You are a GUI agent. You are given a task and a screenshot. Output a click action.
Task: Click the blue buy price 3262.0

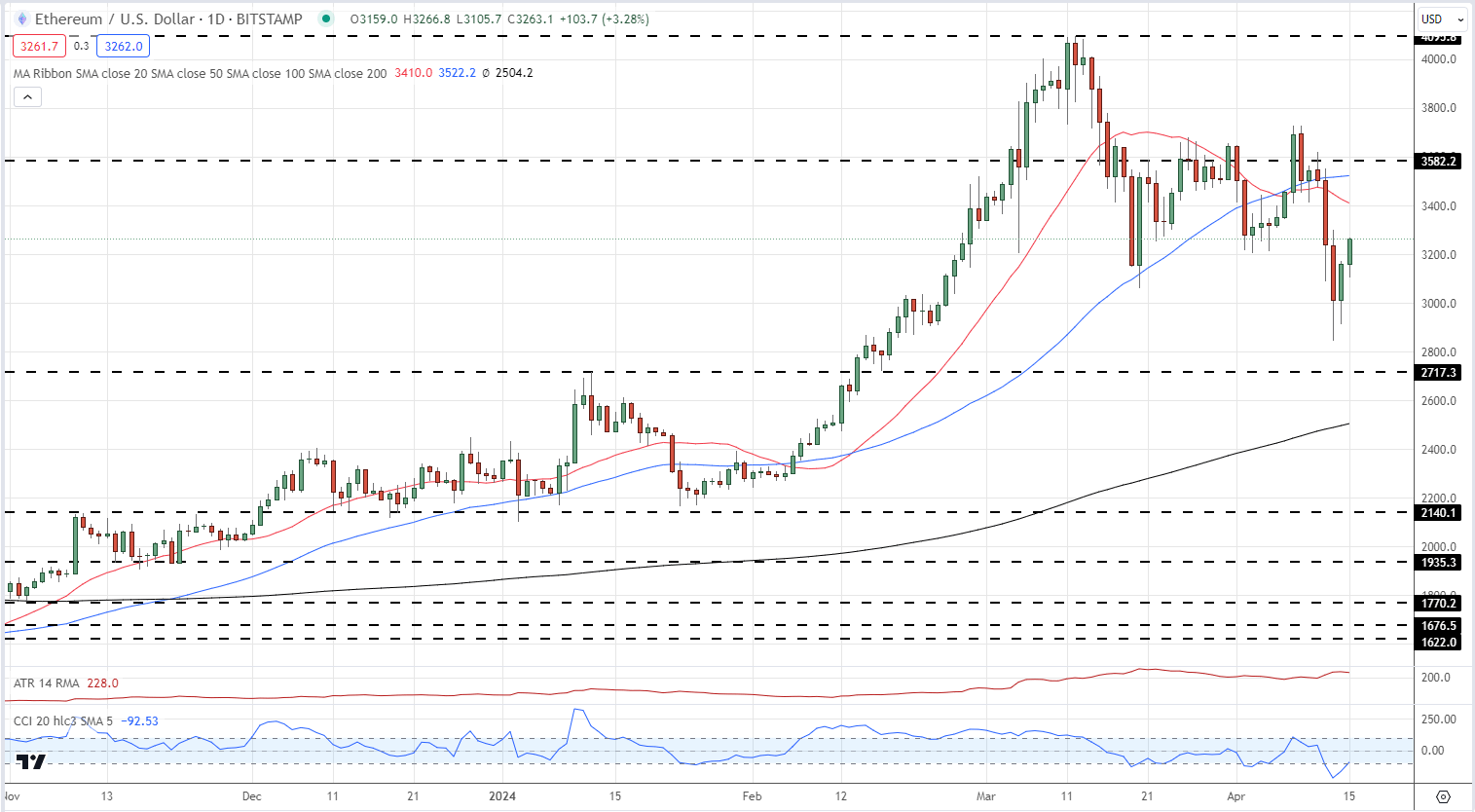124,46
